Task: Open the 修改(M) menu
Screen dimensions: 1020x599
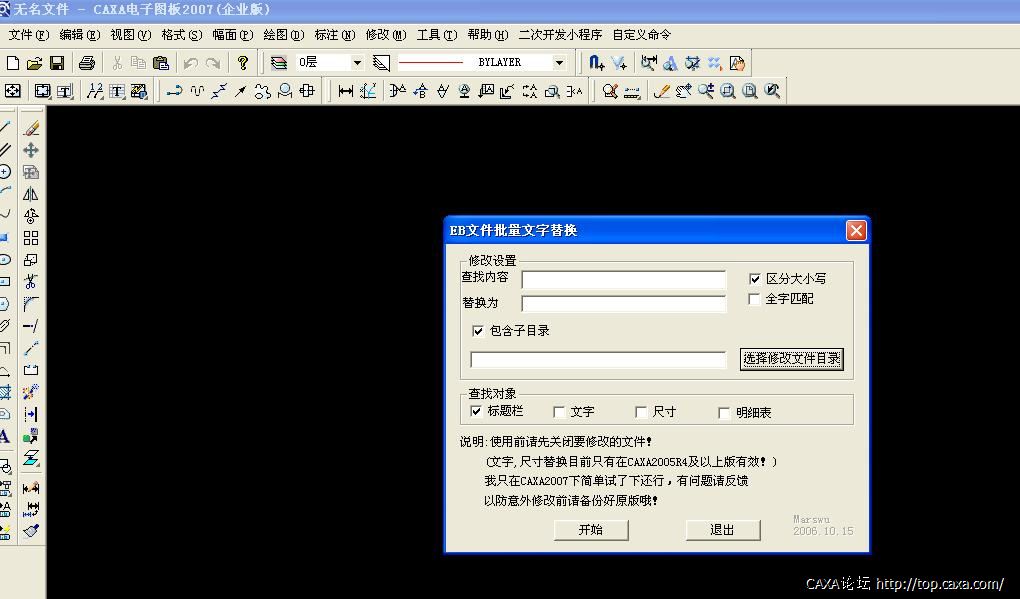Action: tap(386, 35)
